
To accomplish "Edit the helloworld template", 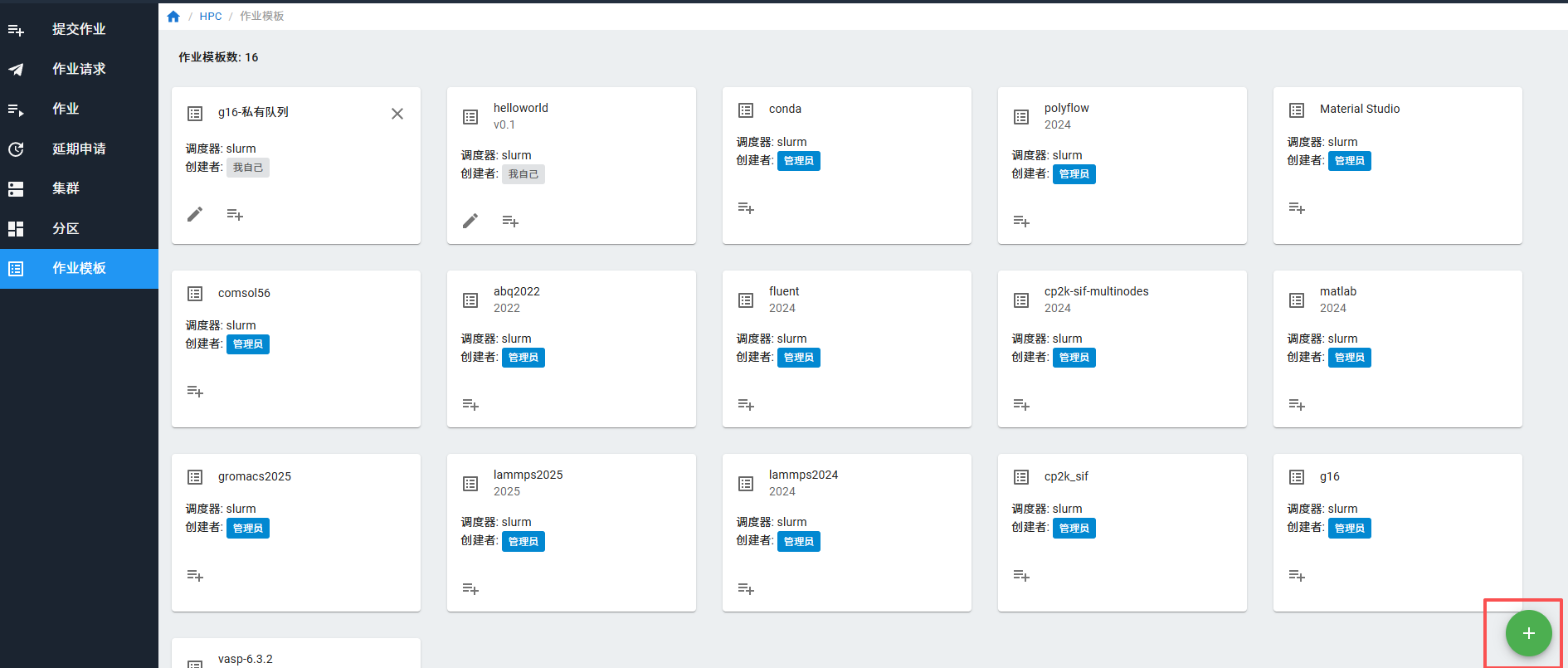I will [x=470, y=221].
